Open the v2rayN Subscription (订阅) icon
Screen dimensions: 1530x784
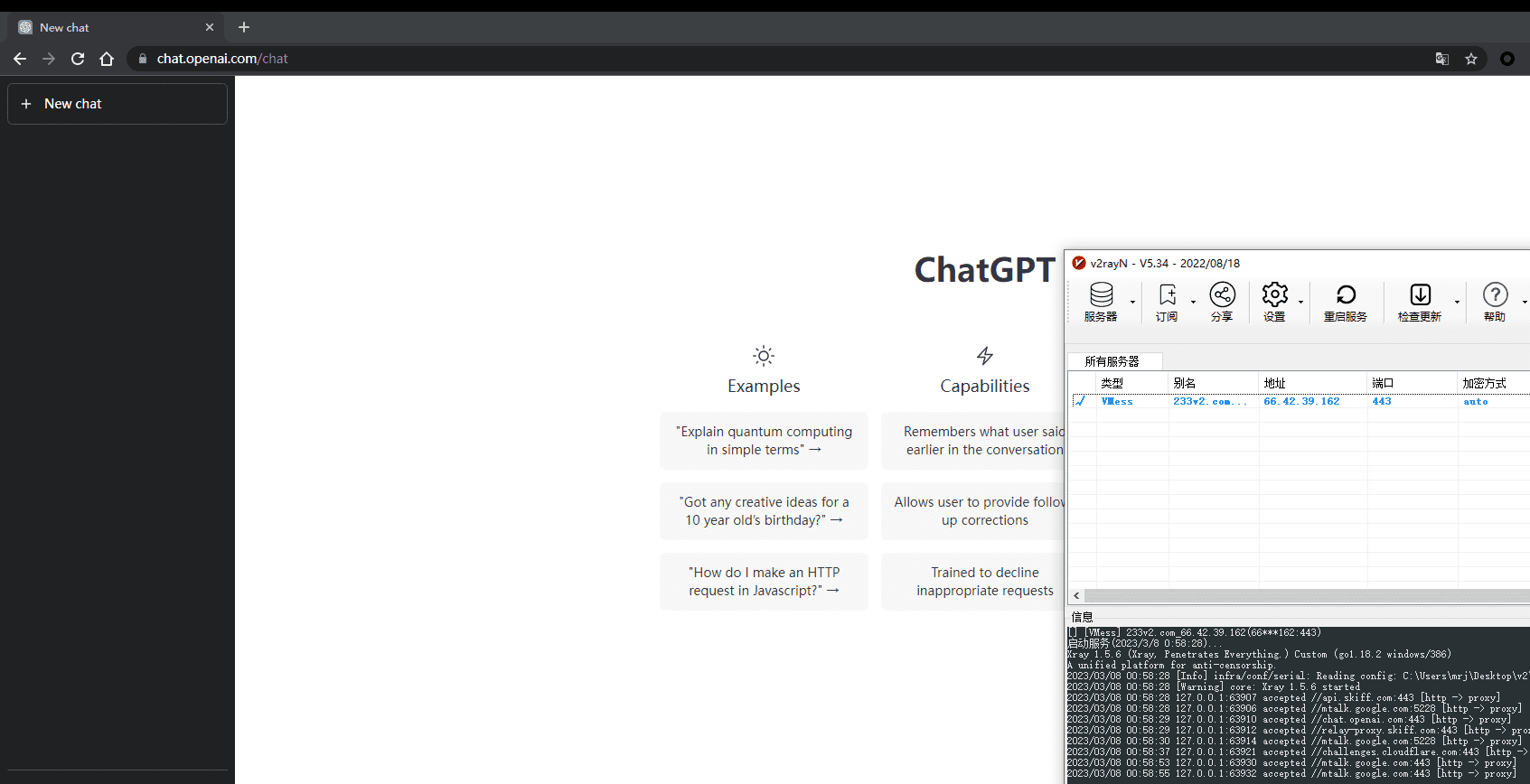point(1167,302)
